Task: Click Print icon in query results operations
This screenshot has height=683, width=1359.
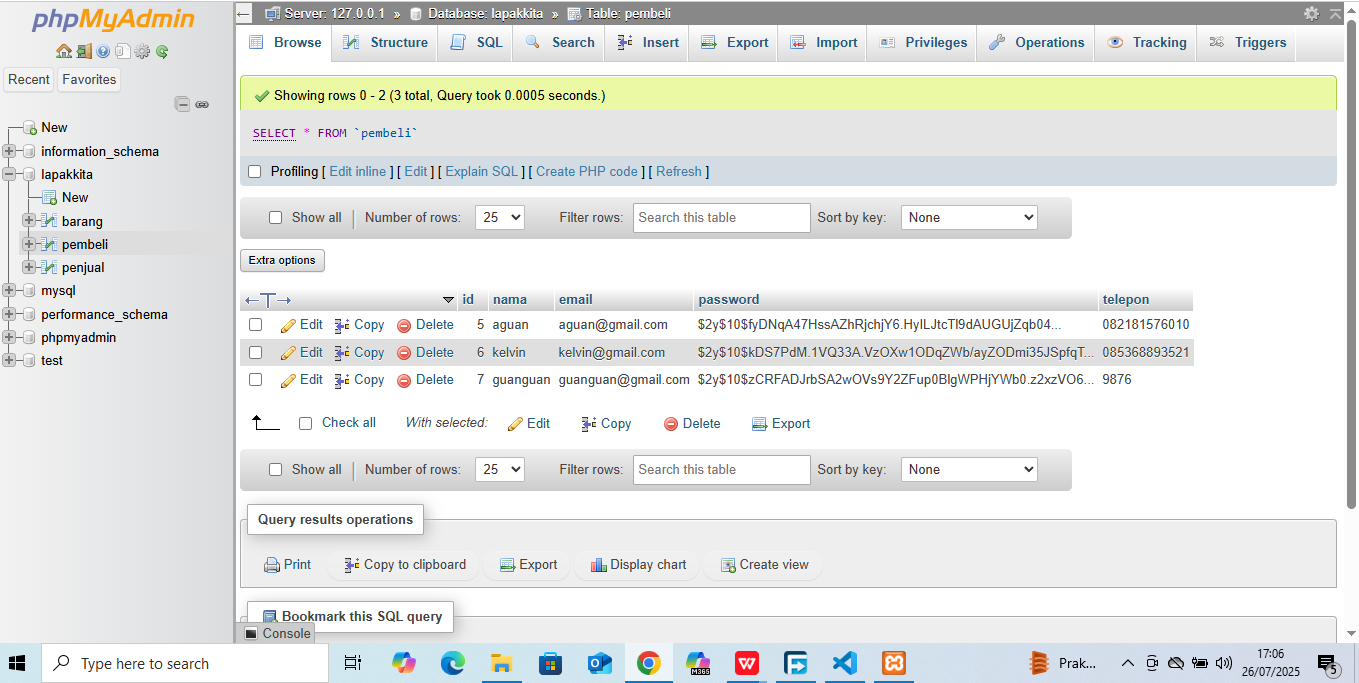Action: 272,565
